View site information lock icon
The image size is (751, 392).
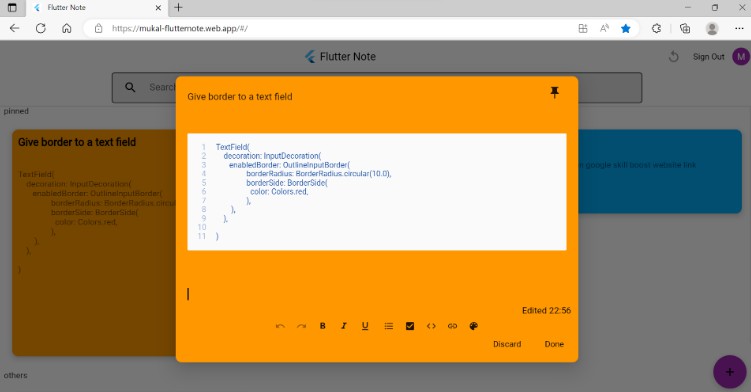pos(98,28)
